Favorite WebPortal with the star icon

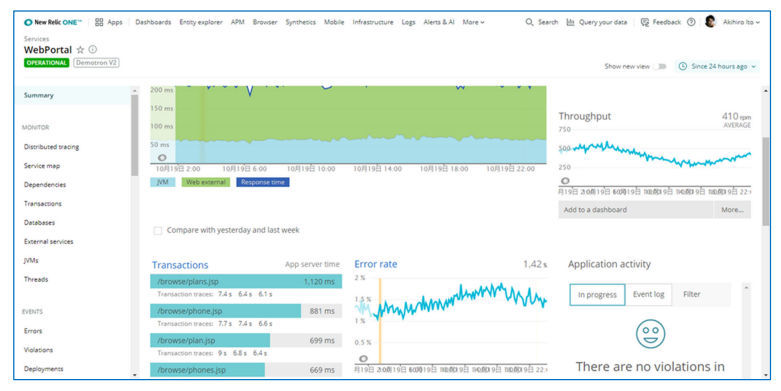coord(80,50)
